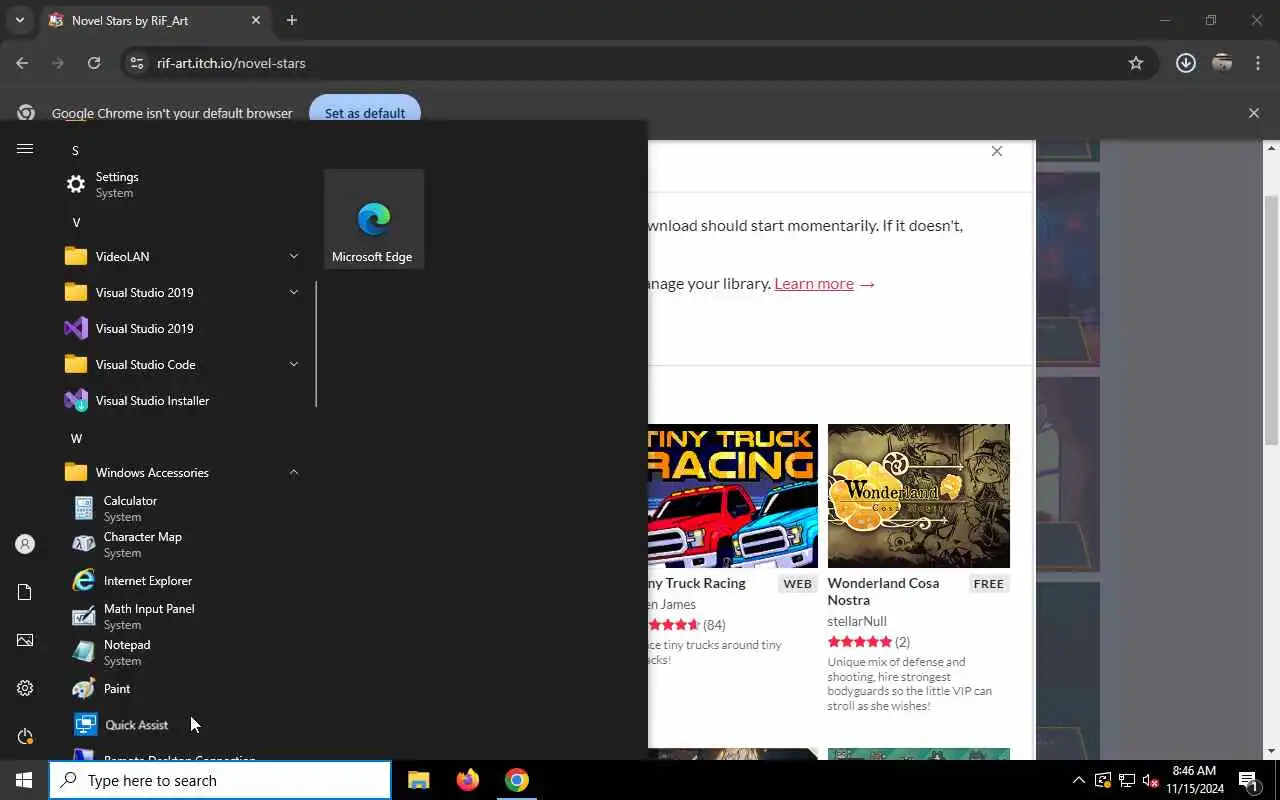View site information icon in address bar
This screenshot has height=800, width=1280.
click(137, 63)
